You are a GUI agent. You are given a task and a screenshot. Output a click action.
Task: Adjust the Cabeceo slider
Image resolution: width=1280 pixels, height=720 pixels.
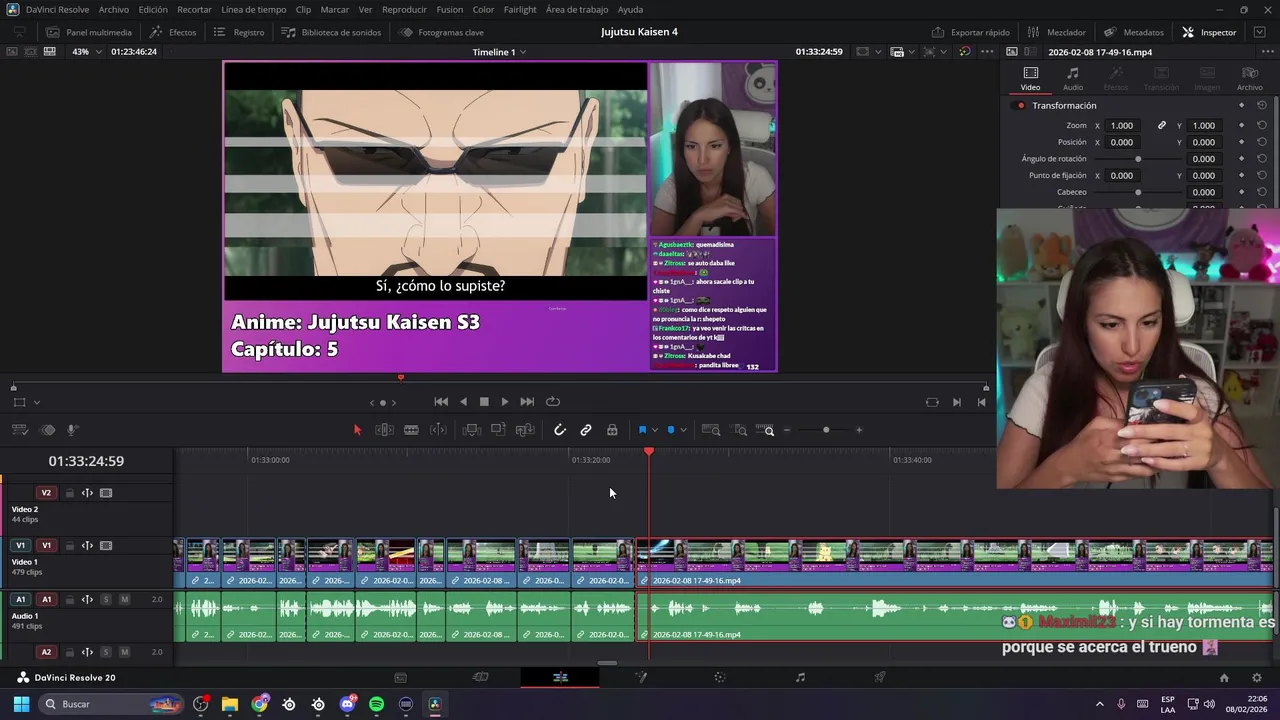click(1138, 192)
